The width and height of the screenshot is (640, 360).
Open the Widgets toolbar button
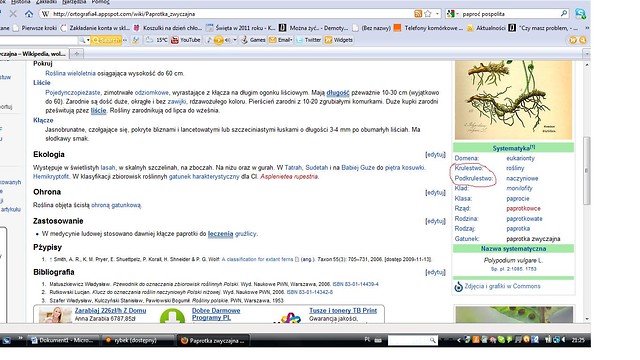(339, 40)
